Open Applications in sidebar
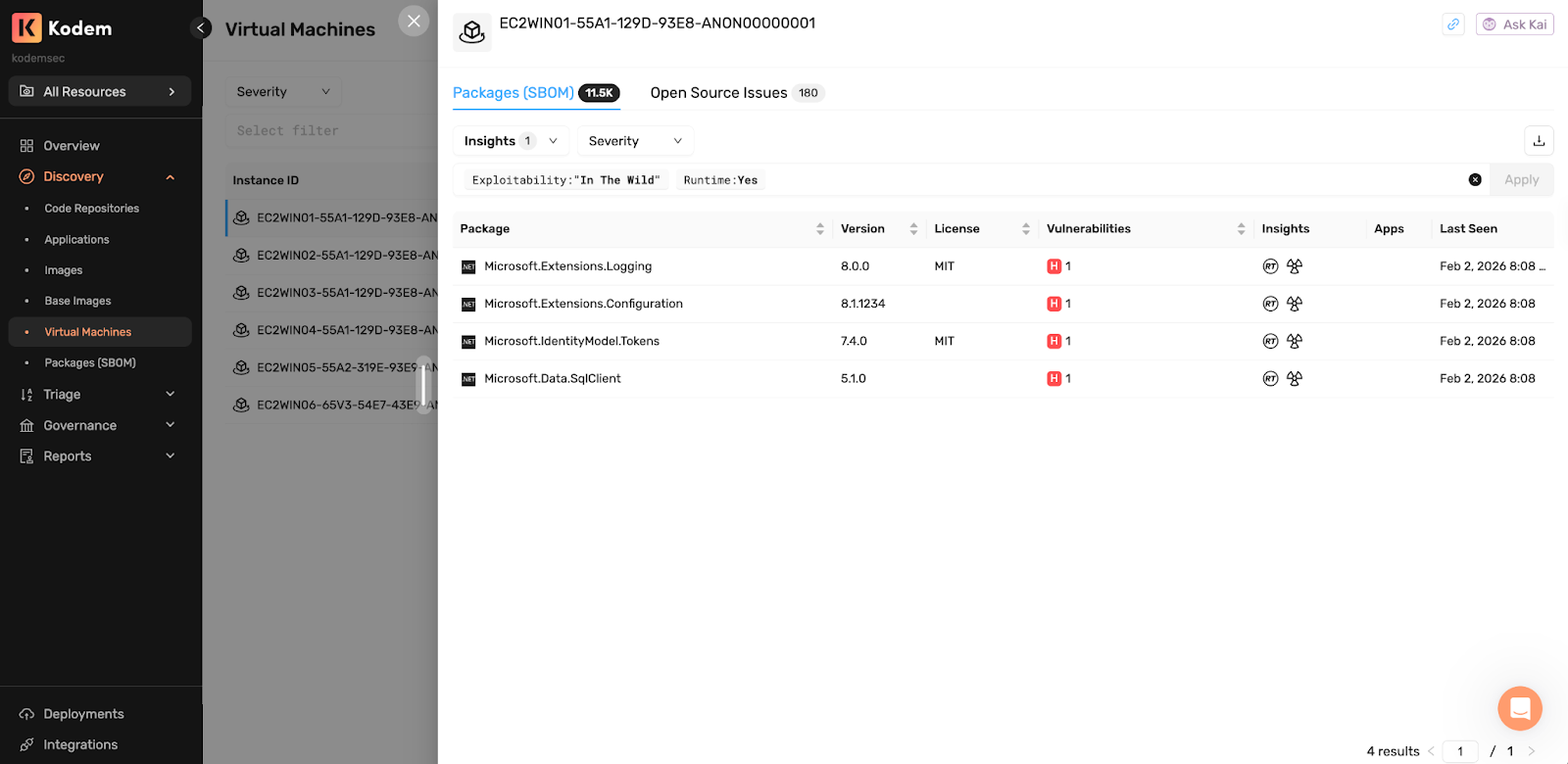The height and width of the screenshot is (764, 1568). 76,240
